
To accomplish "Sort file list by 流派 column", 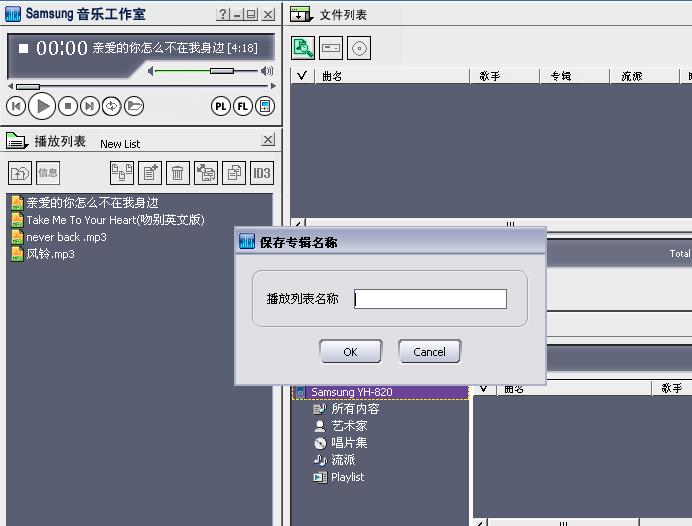I will tap(644, 76).
